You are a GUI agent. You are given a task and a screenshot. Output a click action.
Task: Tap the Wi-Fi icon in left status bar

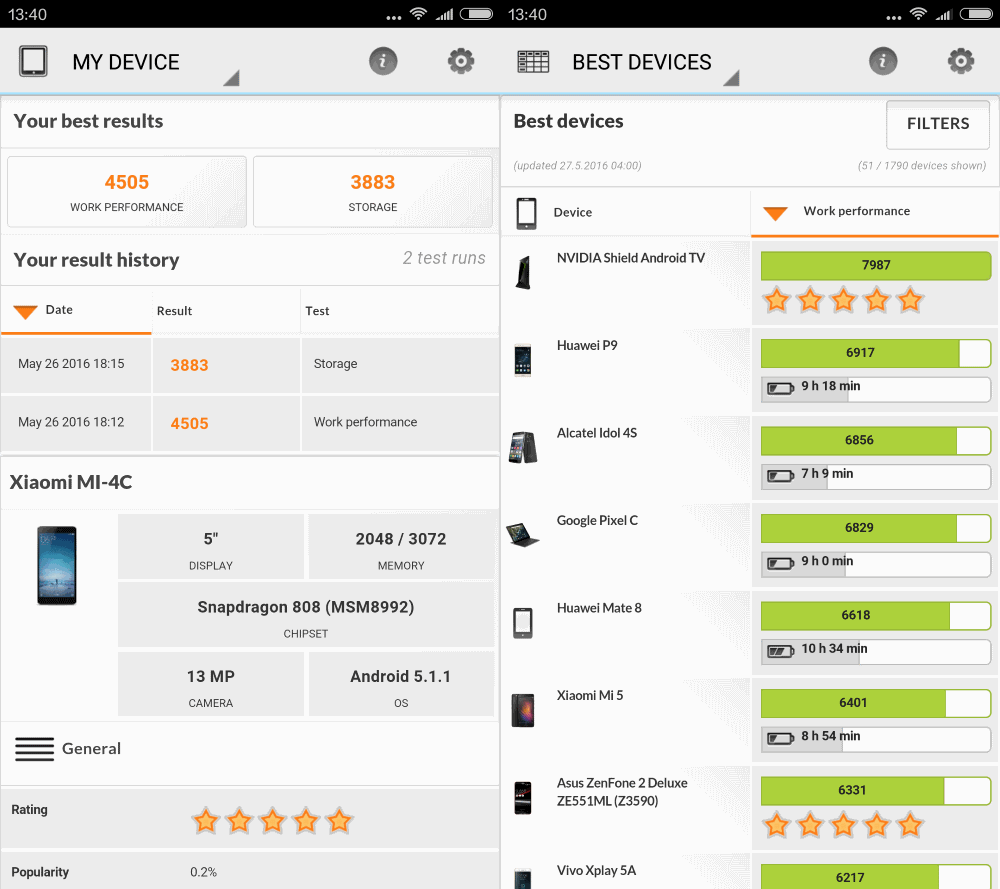pyautogui.click(x=418, y=13)
